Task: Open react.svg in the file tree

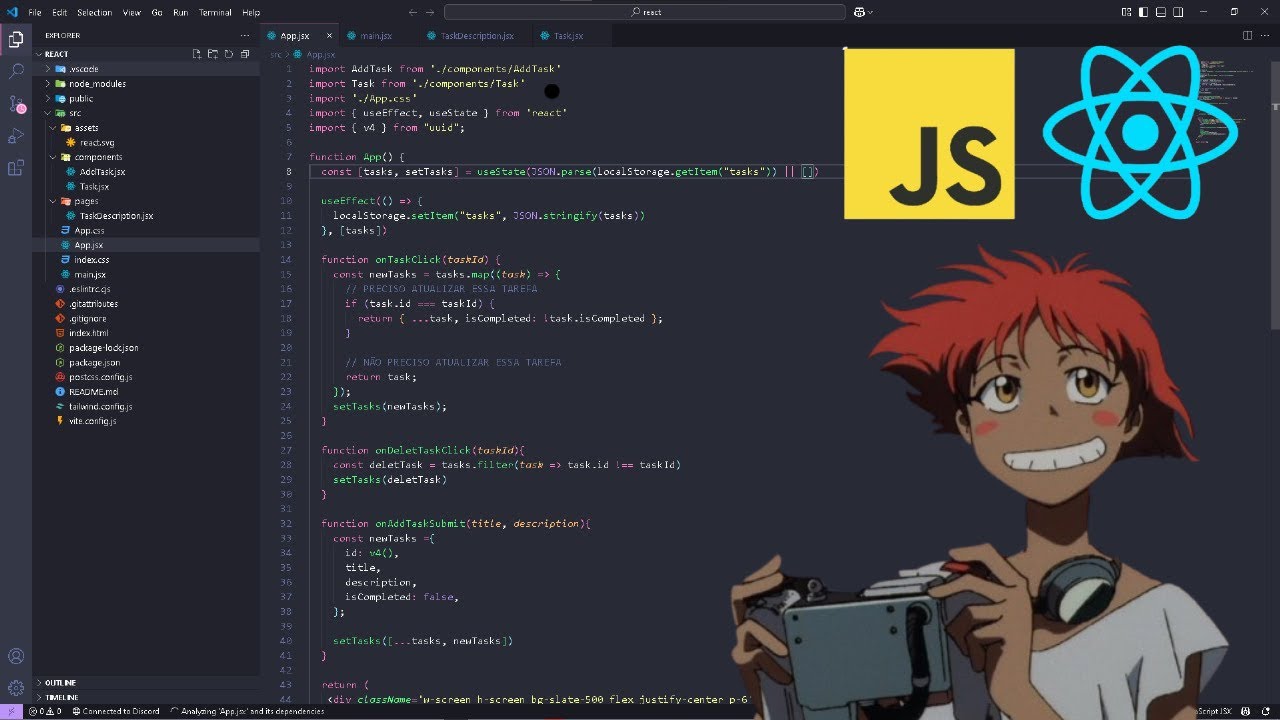Action: [x=97, y=142]
